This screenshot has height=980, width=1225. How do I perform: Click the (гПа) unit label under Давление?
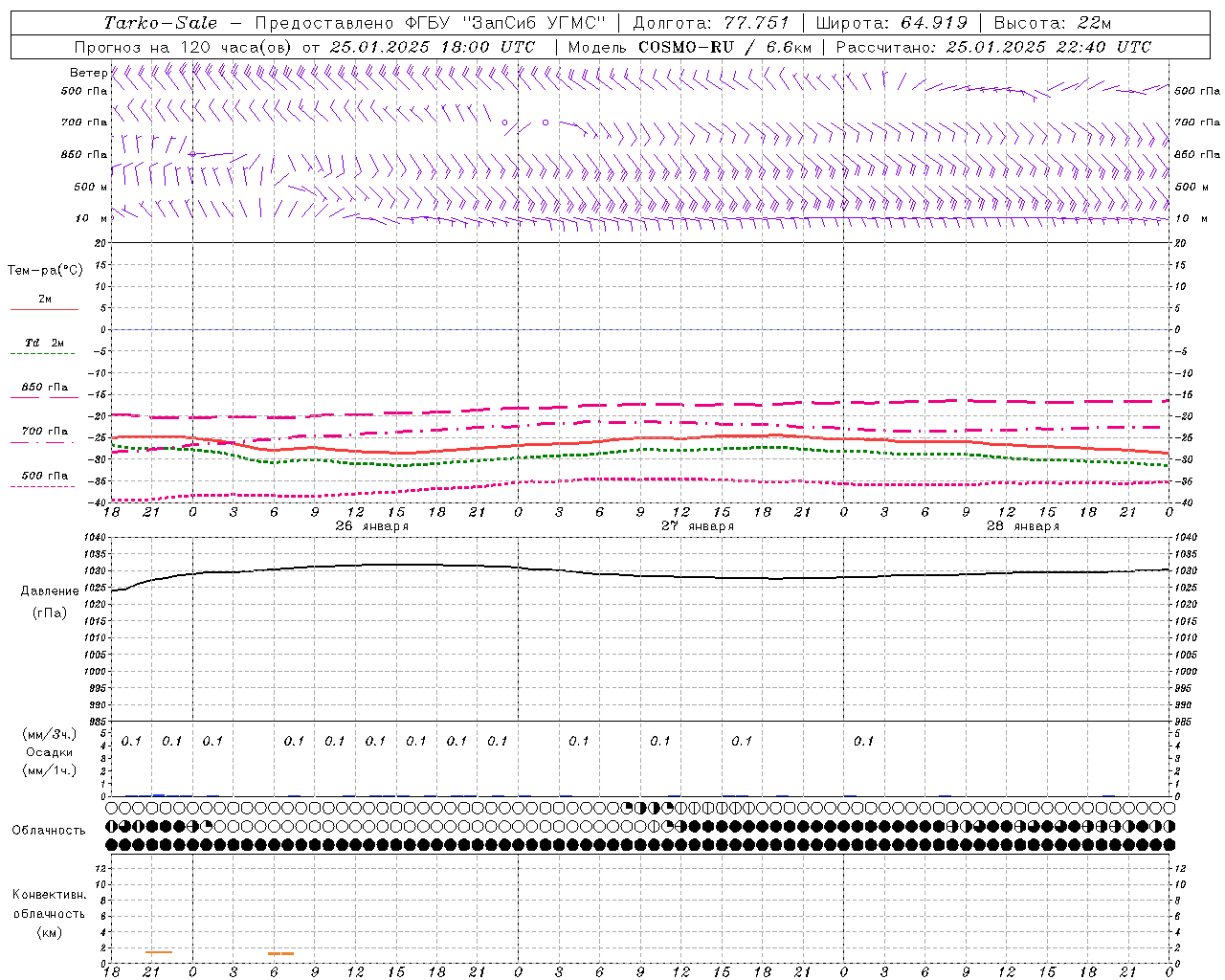click(49, 612)
